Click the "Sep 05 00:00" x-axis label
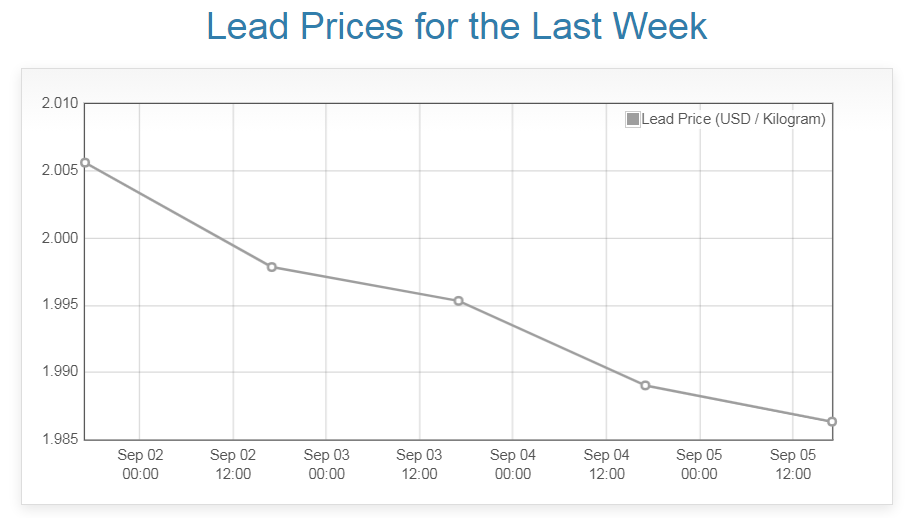Screen dimensions: 915x518 point(699,464)
